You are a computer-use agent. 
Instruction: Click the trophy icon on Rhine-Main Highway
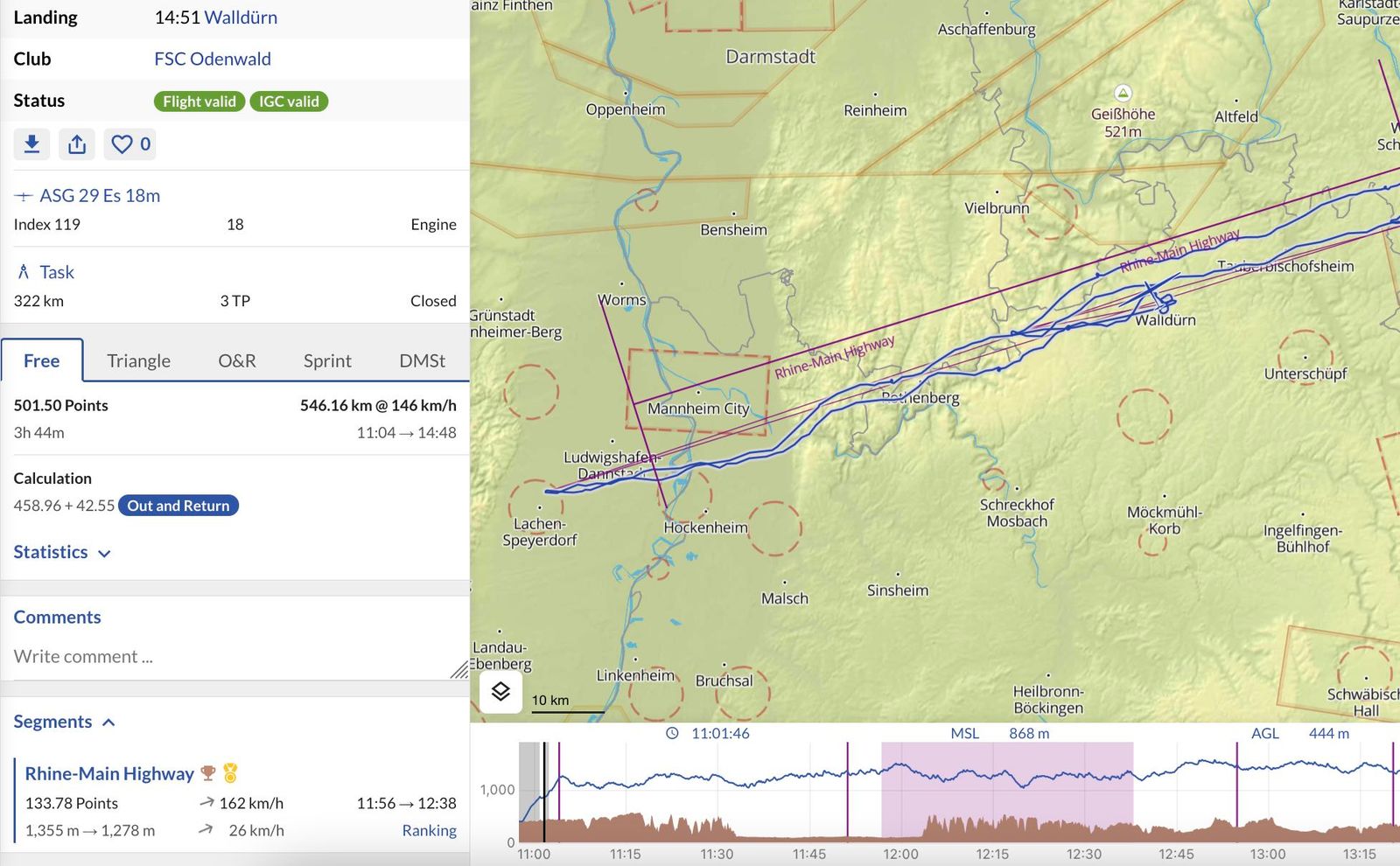point(208,773)
